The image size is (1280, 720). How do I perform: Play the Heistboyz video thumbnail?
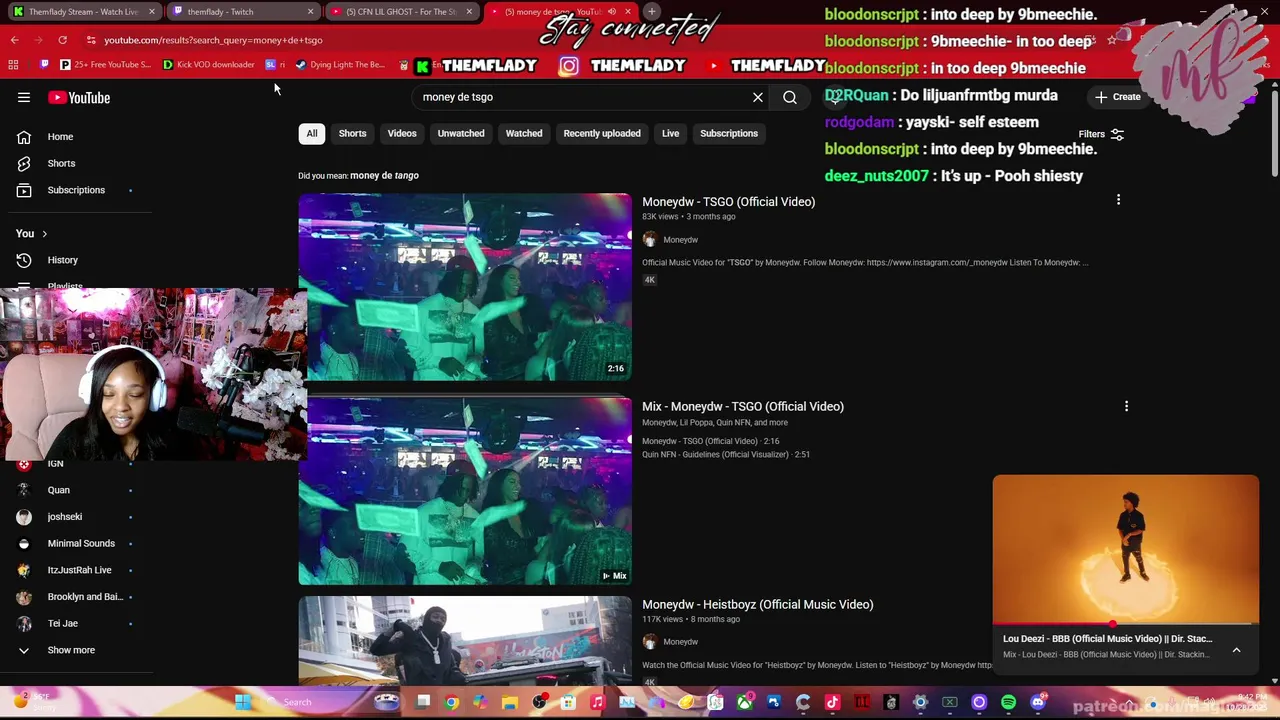(465, 641)
